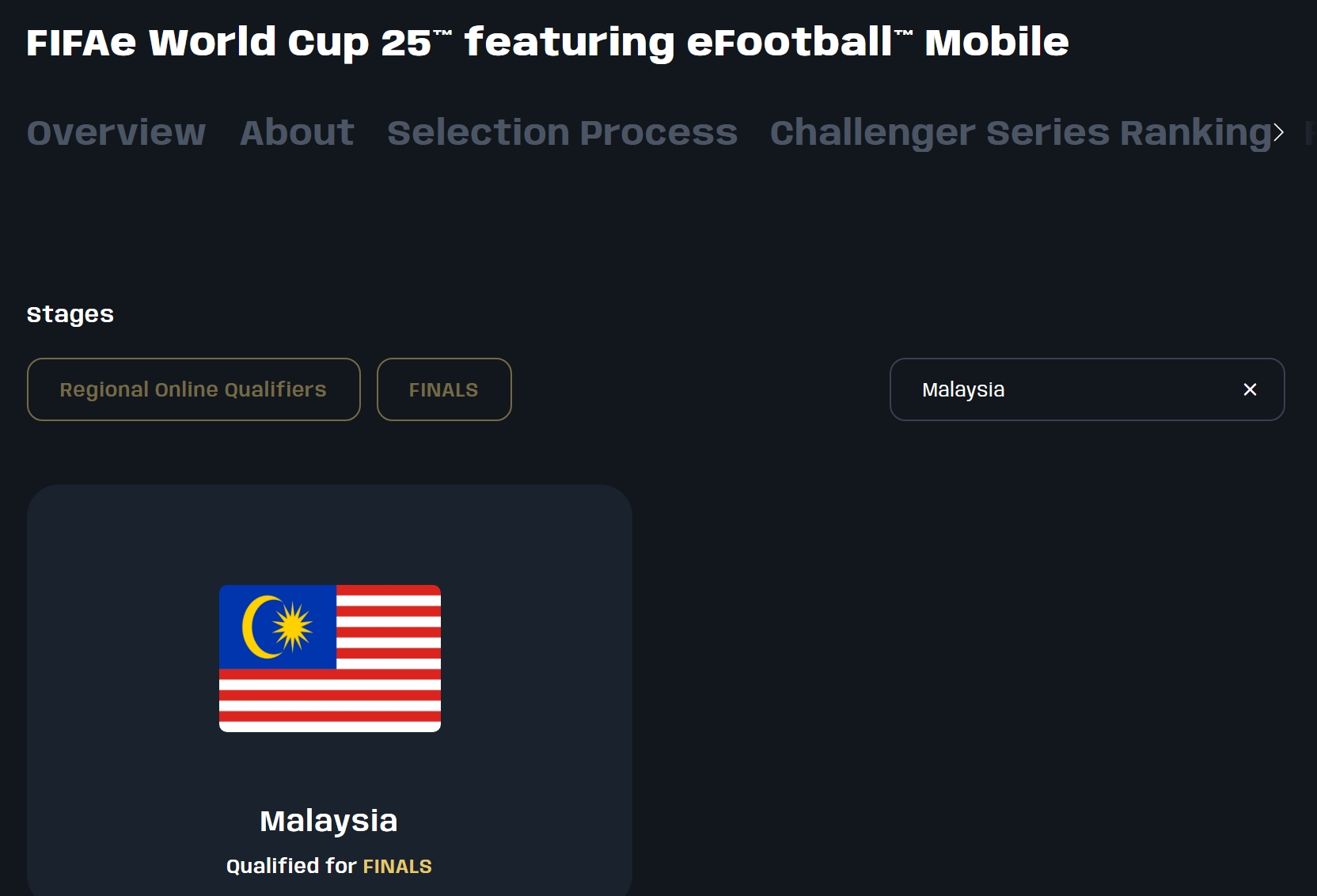Click the Stages section heading
Image resolution: width=1317 pixels, height=896 pixels.
tap(70, 314)
